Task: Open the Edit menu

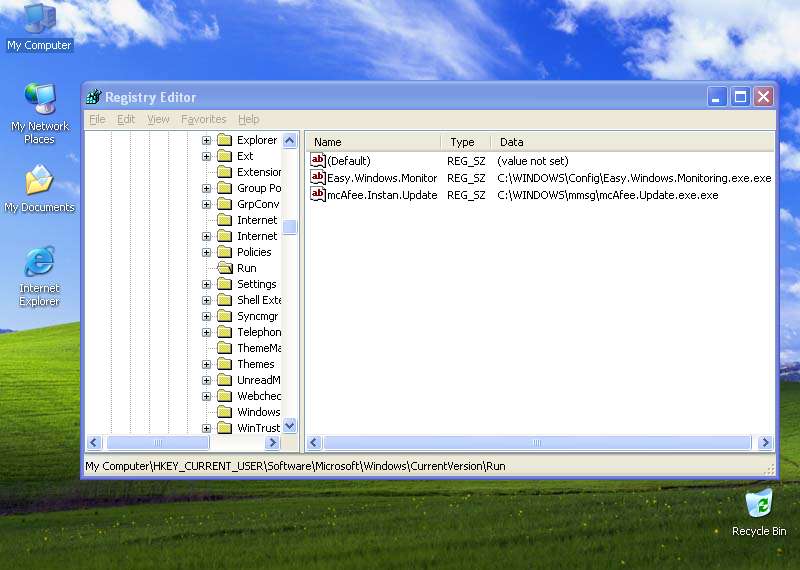Action: click(x=126, y=119)
